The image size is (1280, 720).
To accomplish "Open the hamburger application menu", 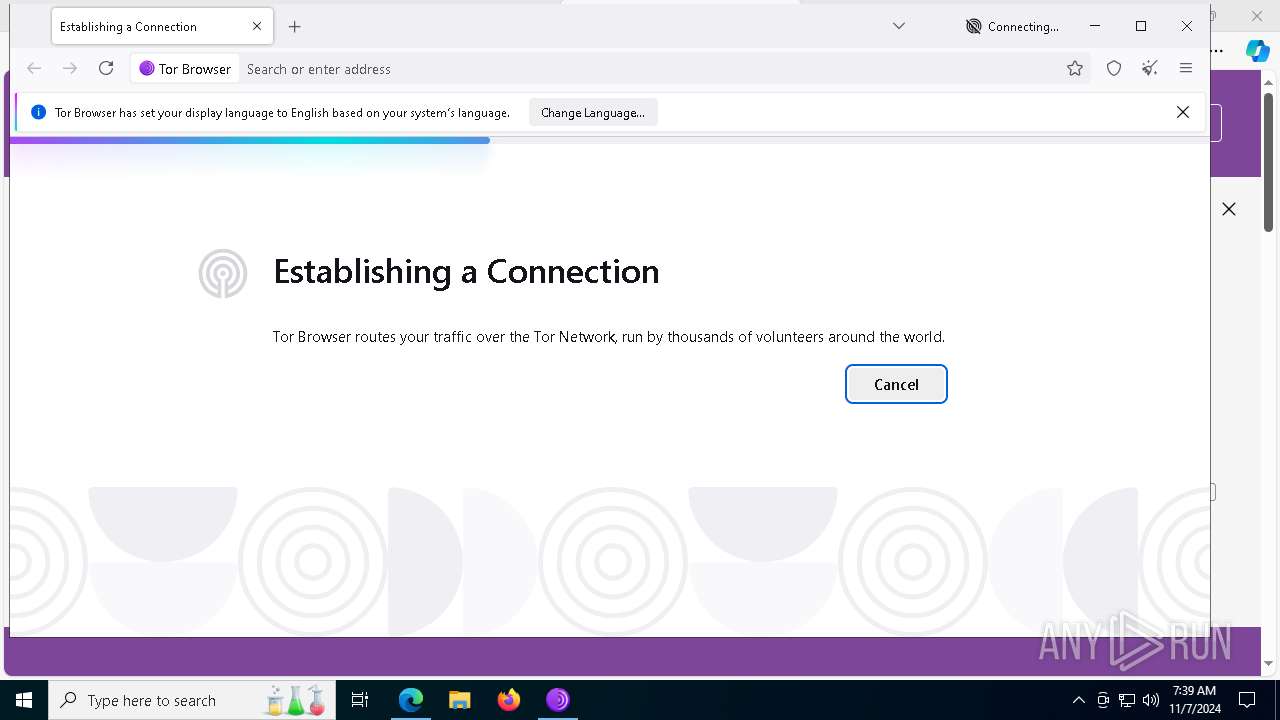I will click(1186, 69).
